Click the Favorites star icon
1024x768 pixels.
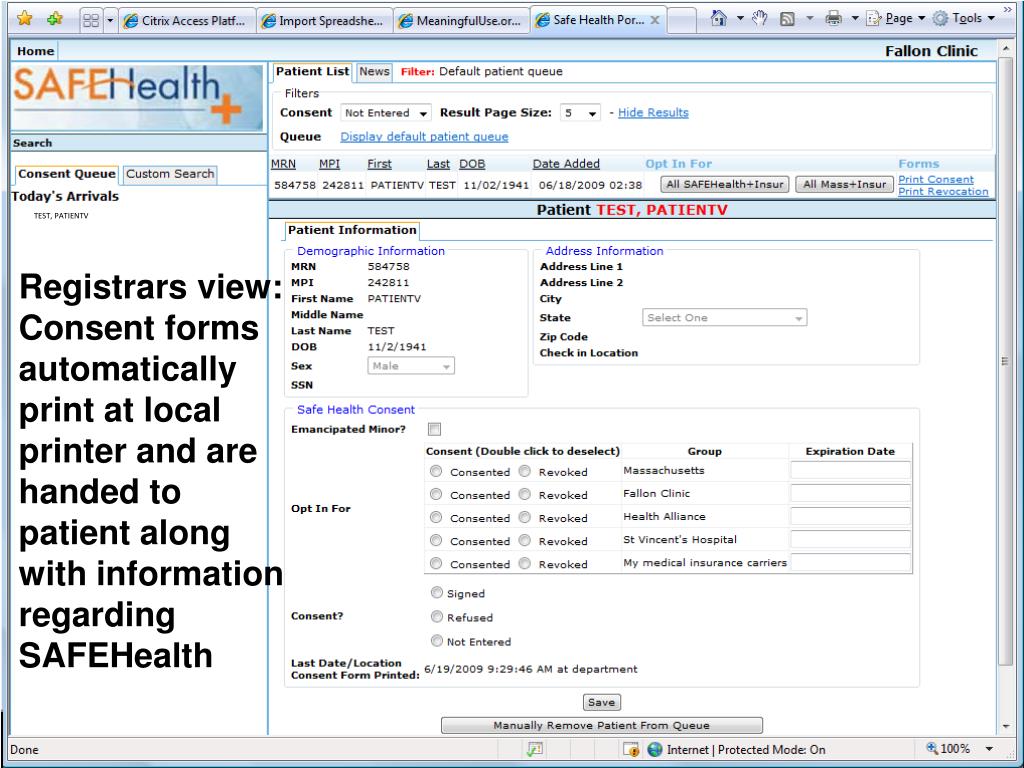[x=24, y=19]
